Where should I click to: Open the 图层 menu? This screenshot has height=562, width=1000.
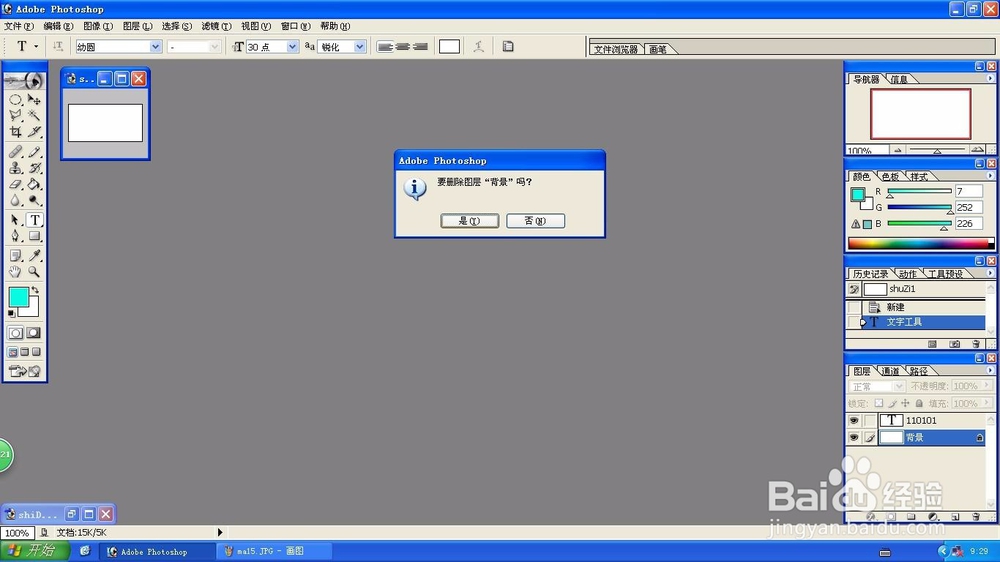(x=137, y=26)
